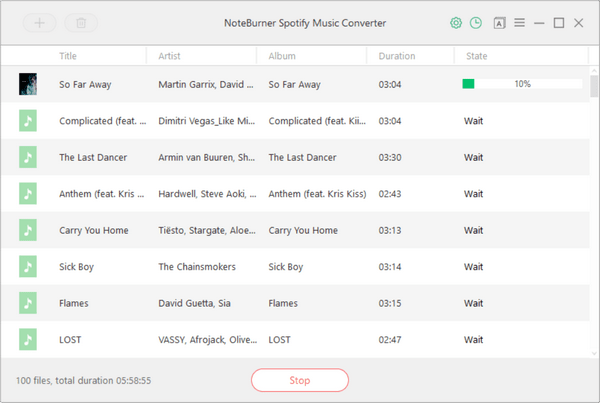600x403 pixels.
Task: Click the Add (plus) button
Action: click(39, 23)
